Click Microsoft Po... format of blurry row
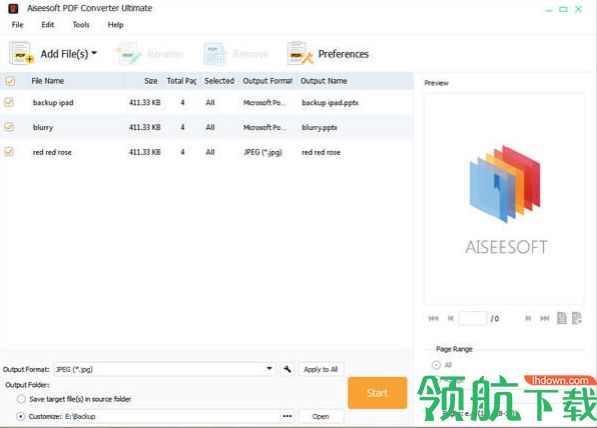This screenshot has width=597, height=428. [265, 127]
